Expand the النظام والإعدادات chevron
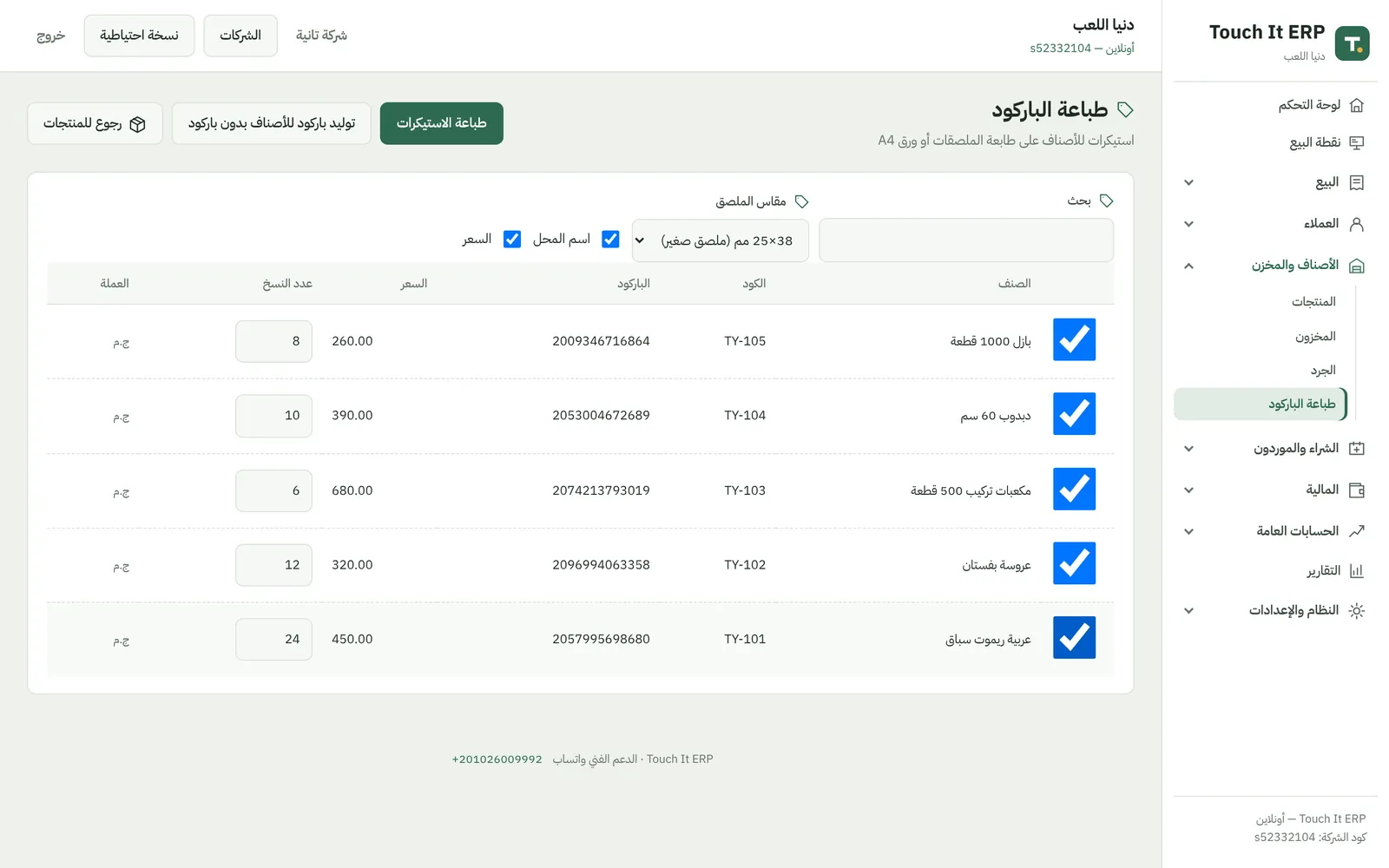 (x=1189, y=611)
